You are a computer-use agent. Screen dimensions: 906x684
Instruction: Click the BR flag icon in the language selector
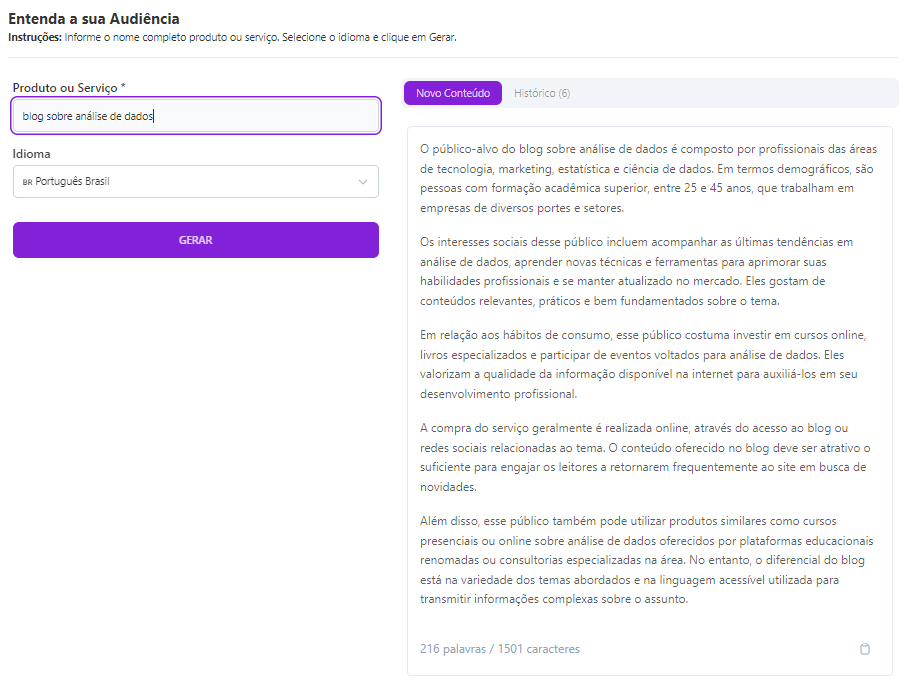click(x=28, y=181)
